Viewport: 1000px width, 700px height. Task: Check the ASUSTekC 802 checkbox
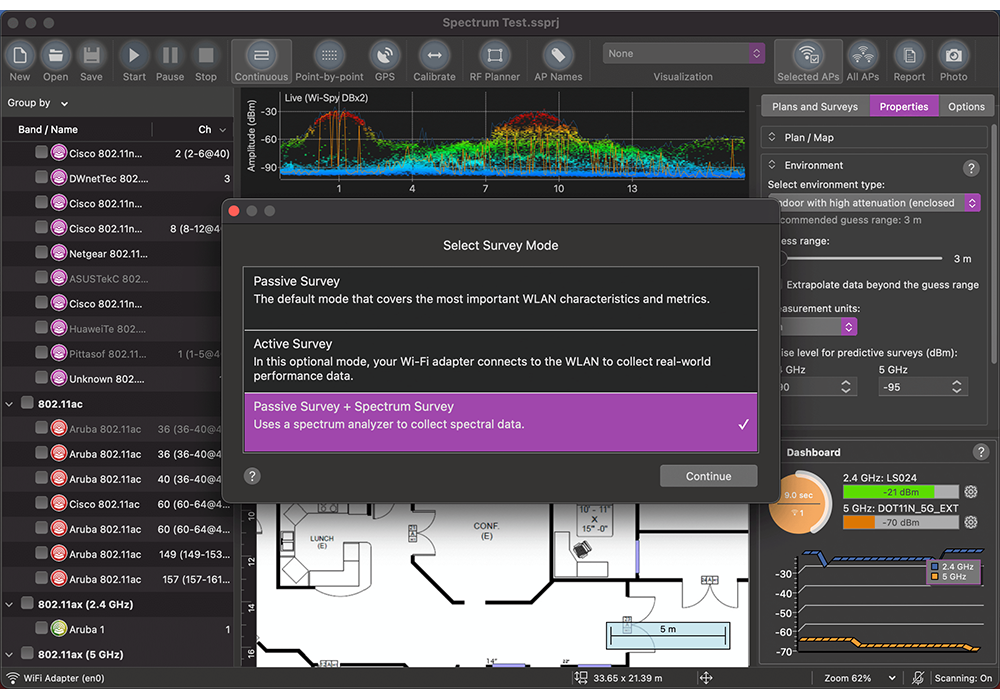[41, 277]
